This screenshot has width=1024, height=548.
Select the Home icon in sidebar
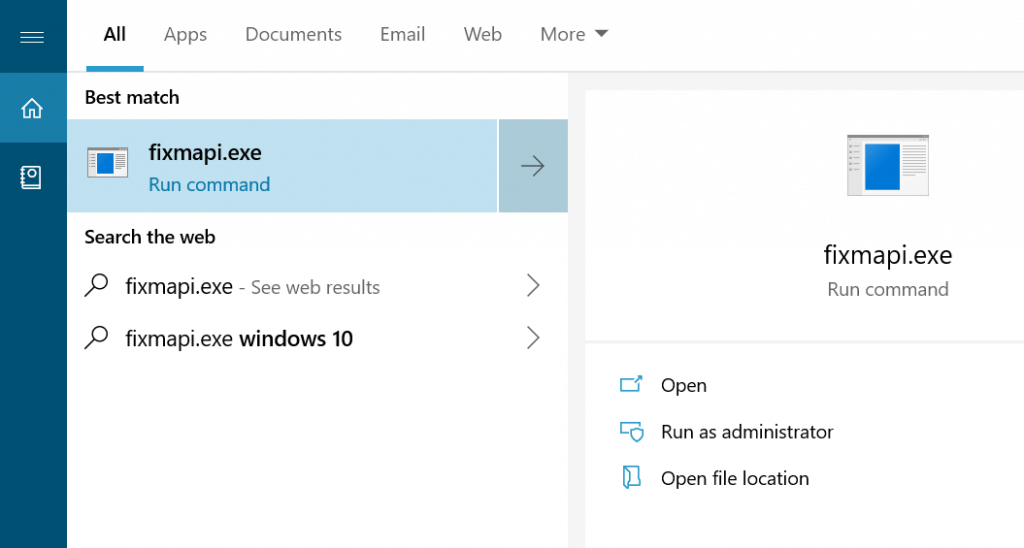click(32, 108)
